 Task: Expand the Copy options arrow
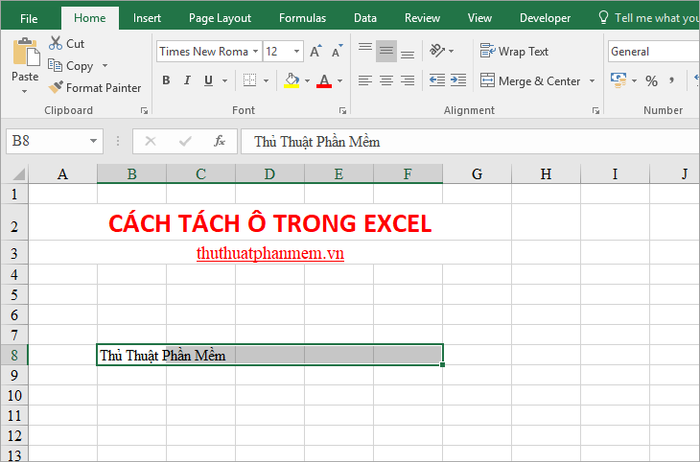pyautogui.click(x=105, y=66)
